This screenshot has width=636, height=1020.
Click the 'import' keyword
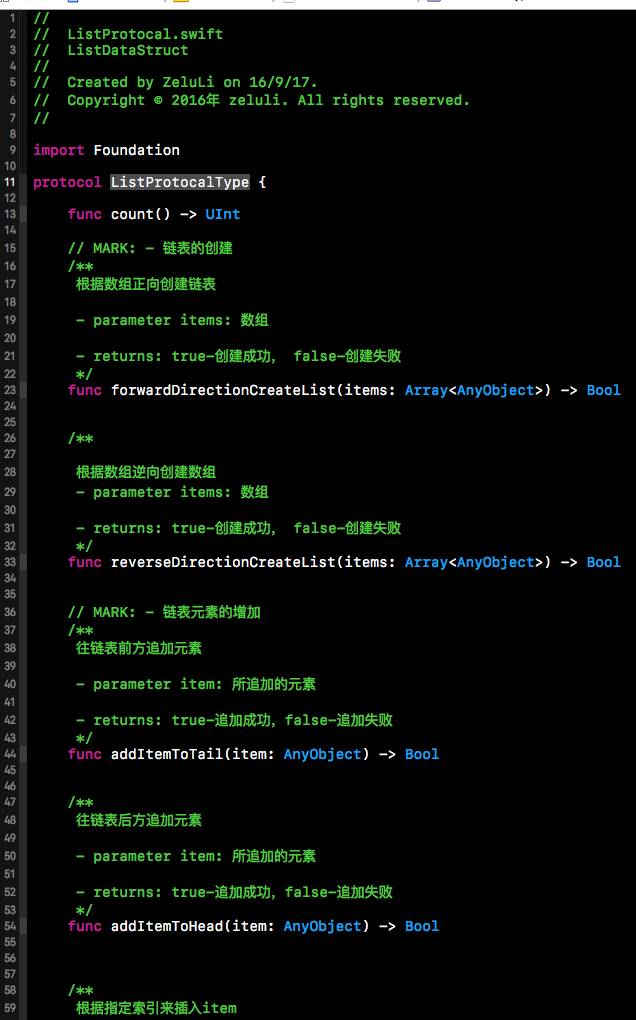[x=59, y=150]
